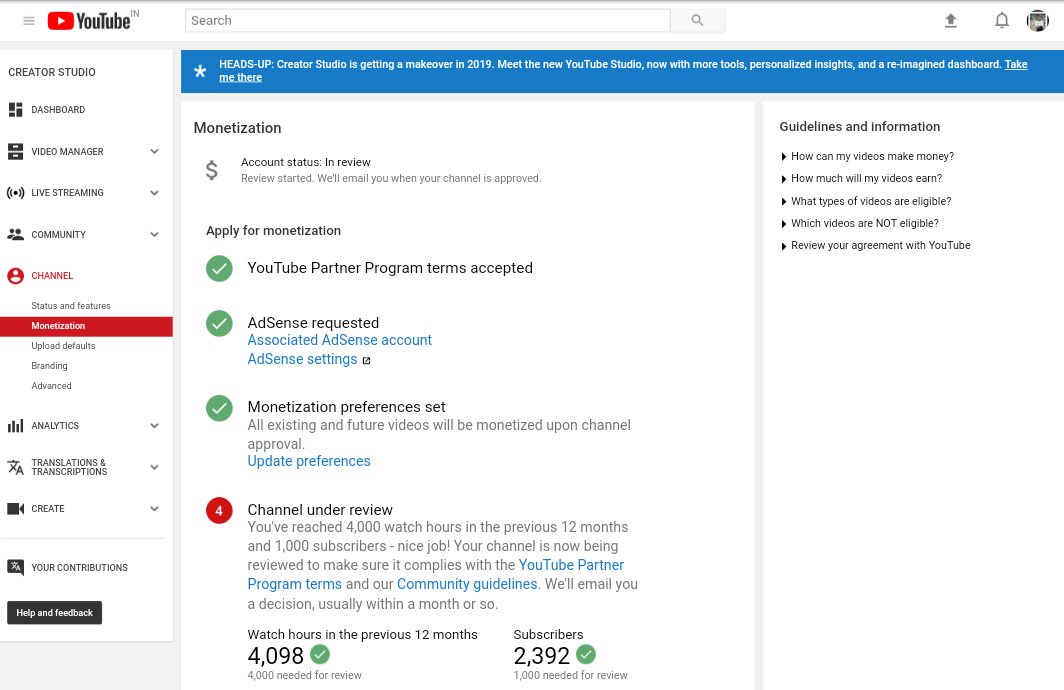Viewport: 1064px width, 690px height.
Task: Open Upload defaults under Channel
Action: pyautogui.click(x=63, y=346)
